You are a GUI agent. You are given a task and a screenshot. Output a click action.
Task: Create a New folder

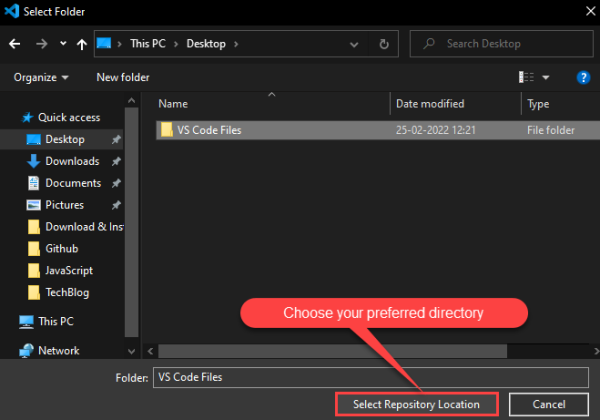123,78
